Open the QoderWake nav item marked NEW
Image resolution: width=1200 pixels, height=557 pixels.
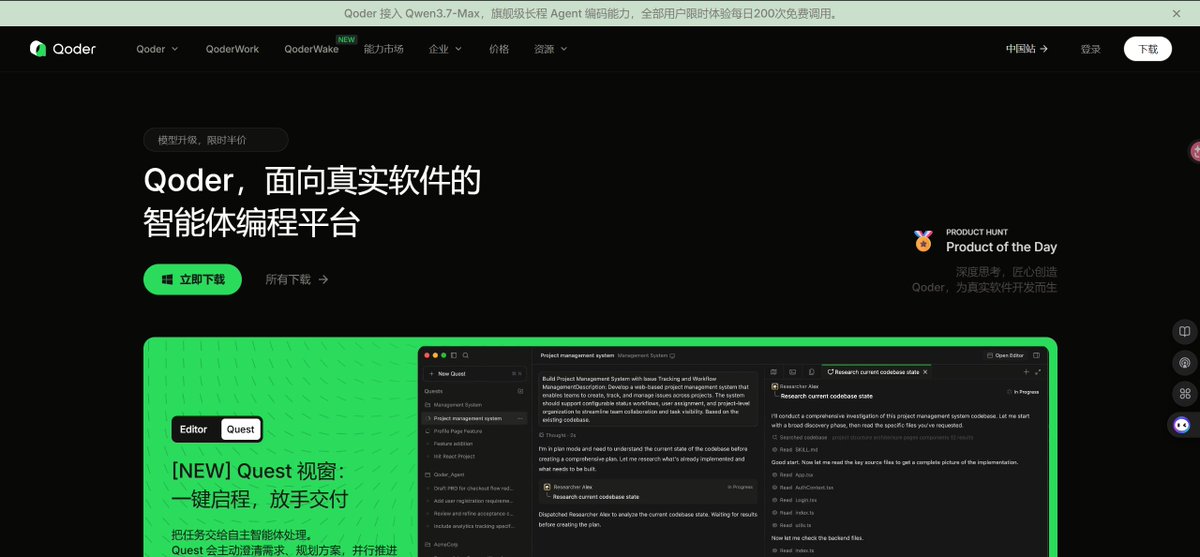point(311,49)
